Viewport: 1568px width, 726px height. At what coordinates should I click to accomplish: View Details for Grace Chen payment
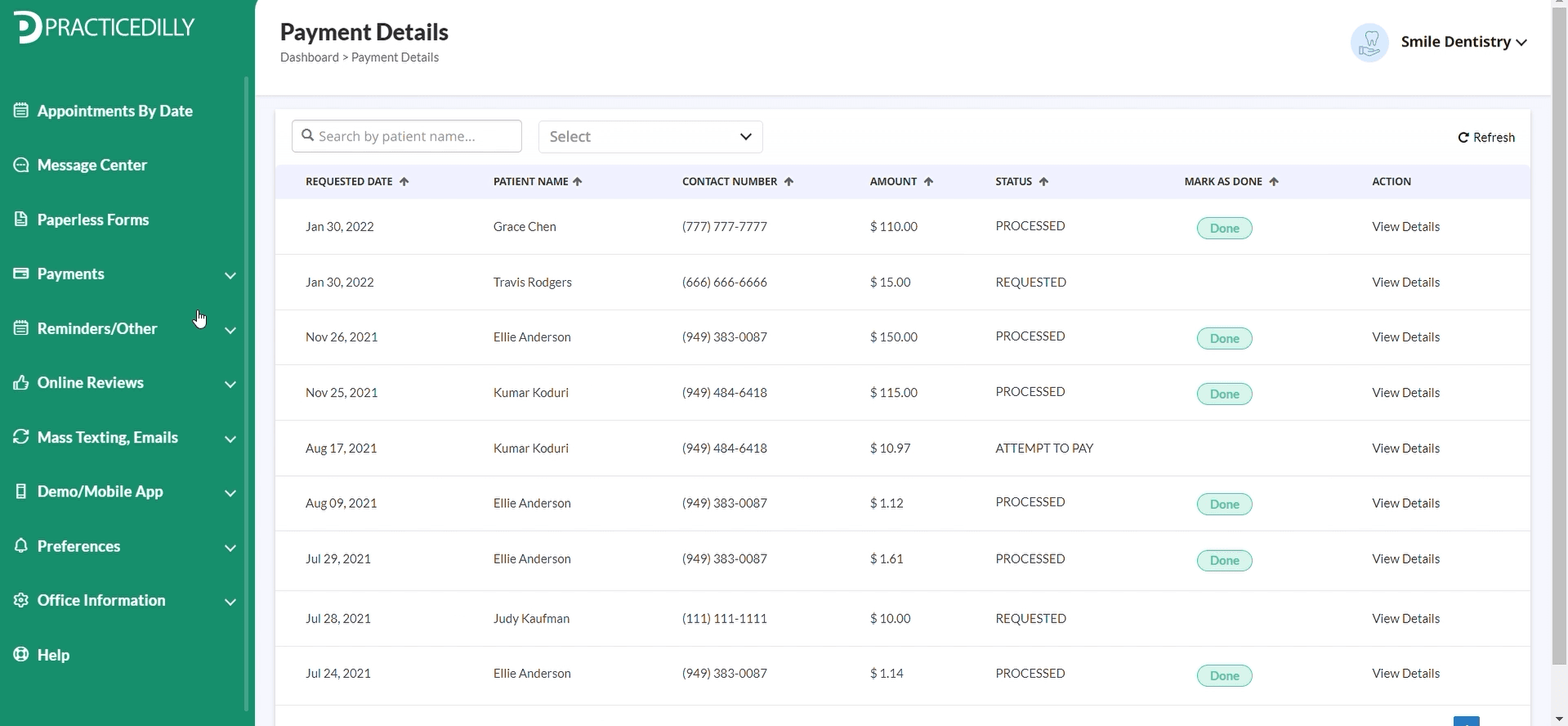[1405, 226]
